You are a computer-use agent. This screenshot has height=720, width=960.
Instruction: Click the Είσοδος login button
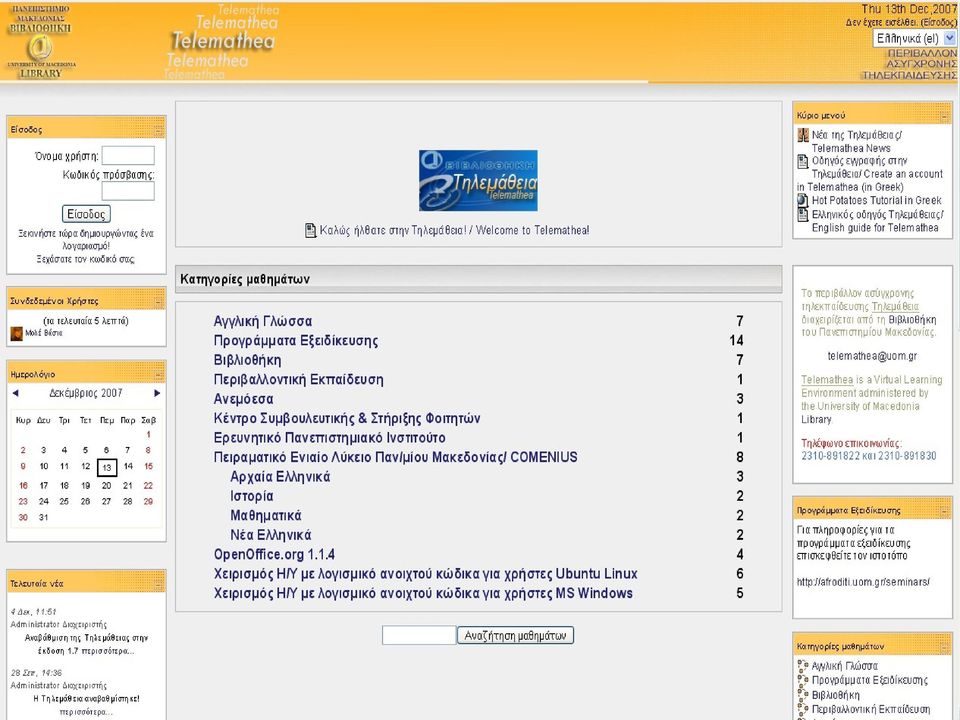pos(86,214)
